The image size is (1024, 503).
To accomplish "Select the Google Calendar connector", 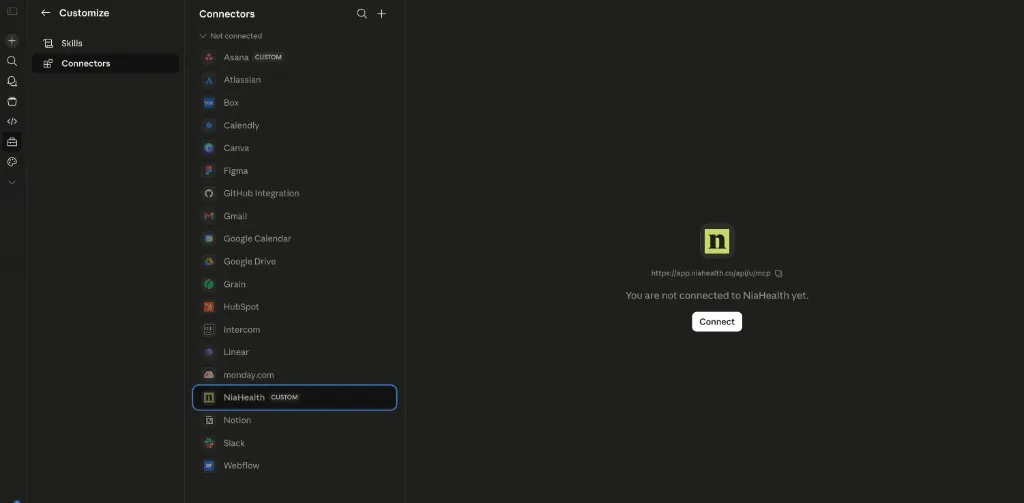I will [x=295, y=238].
